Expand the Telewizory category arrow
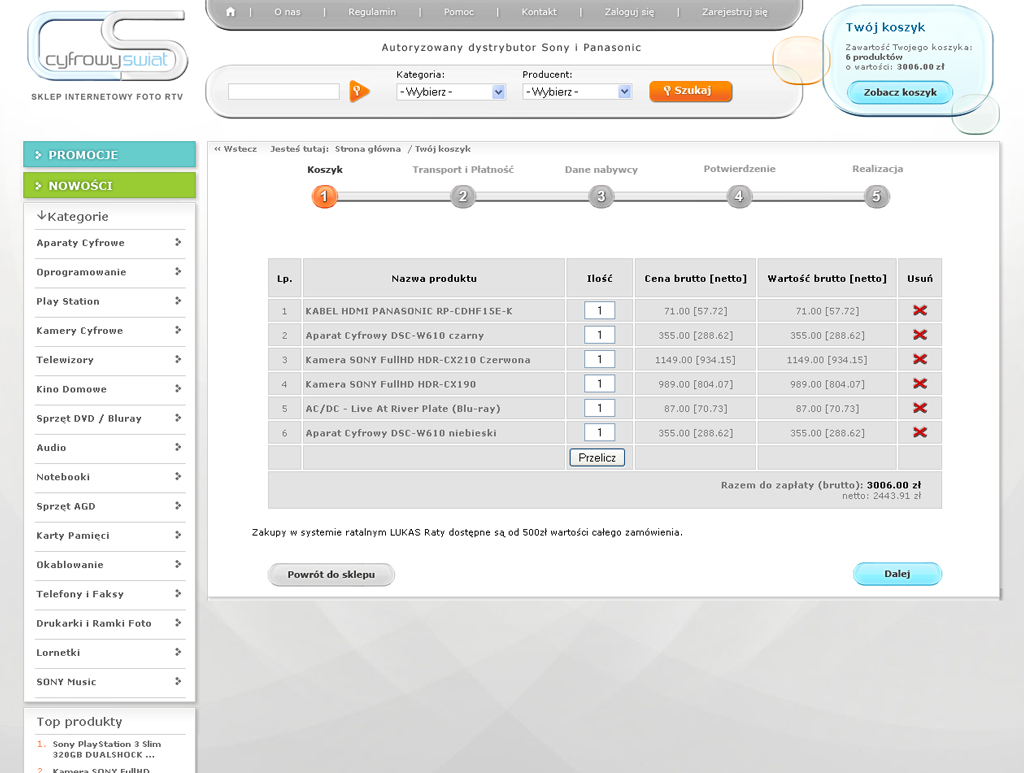The height and width of the screenshot is (773, 1024). pos(178,359)
